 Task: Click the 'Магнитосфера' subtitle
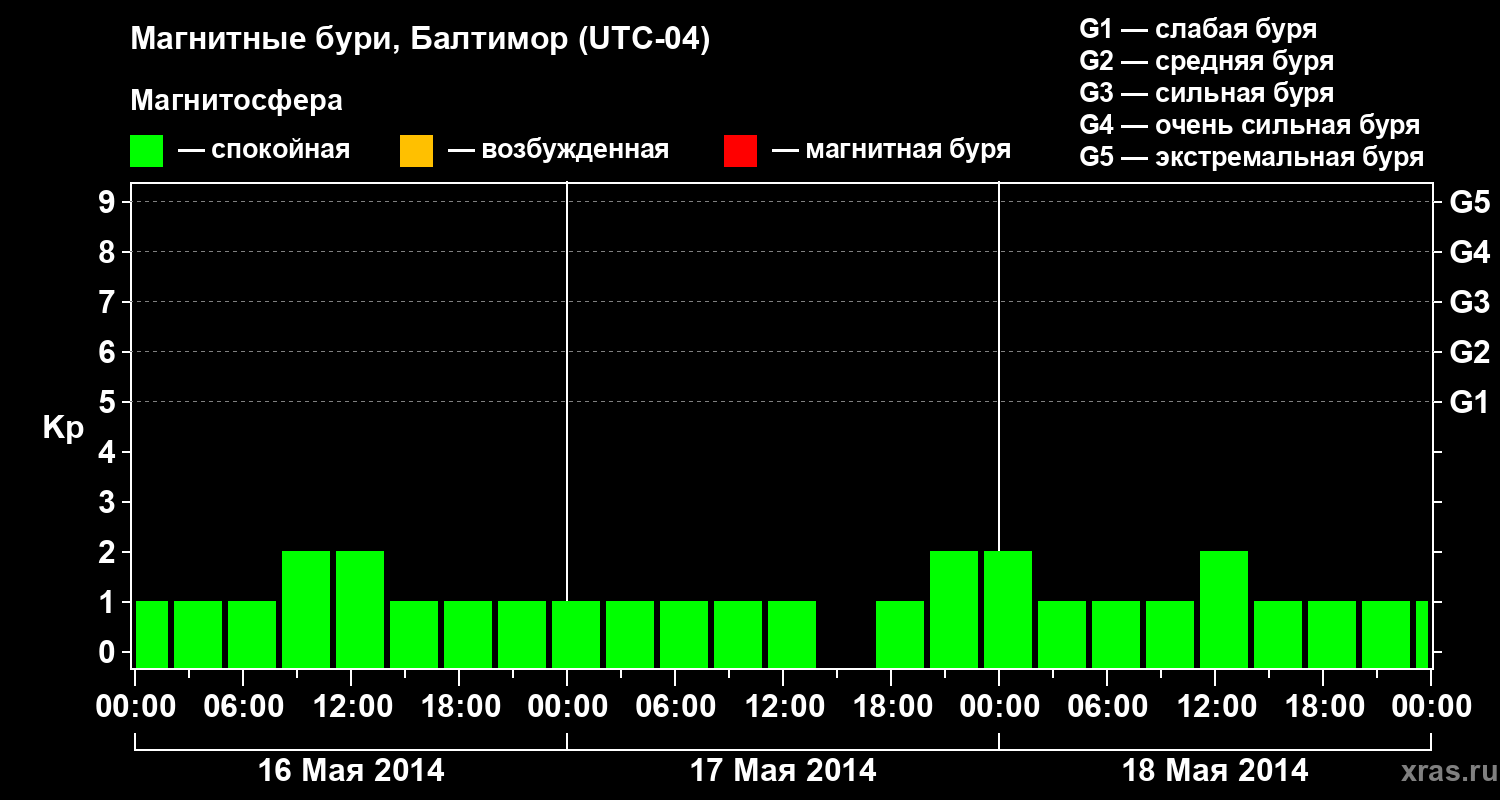coord(236,101)
